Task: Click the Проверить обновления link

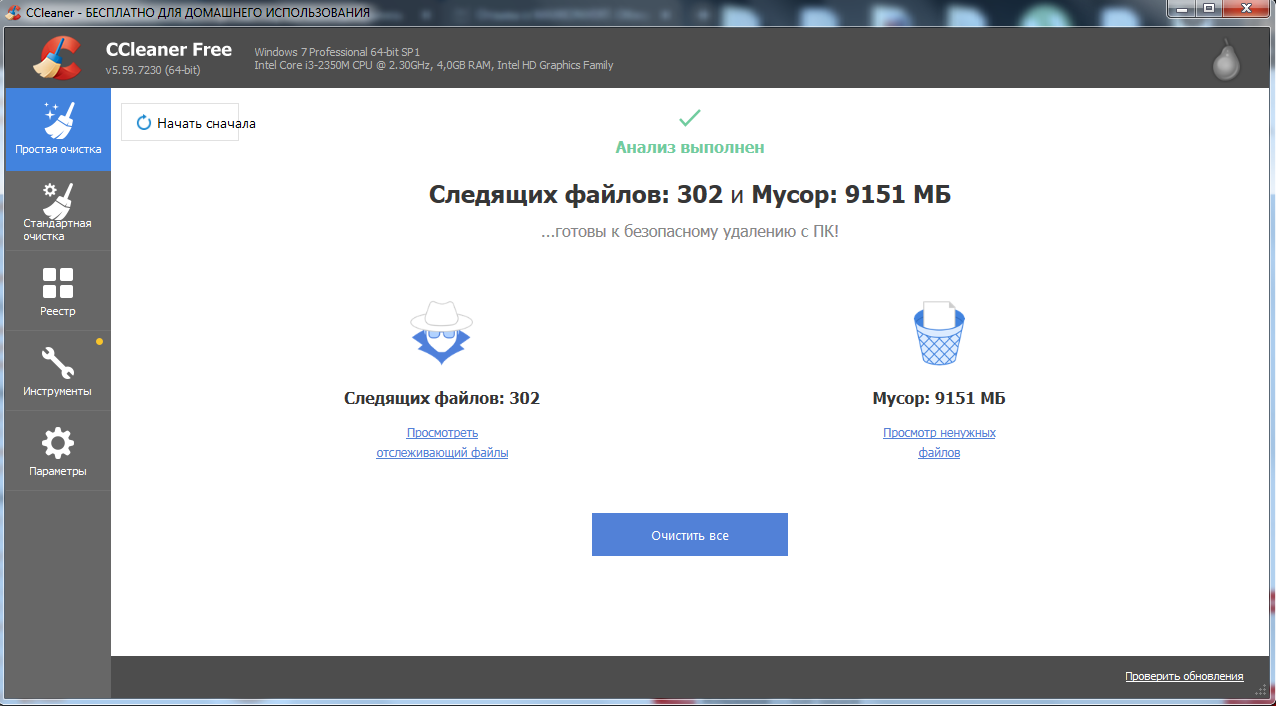Action: (1184, 676)
